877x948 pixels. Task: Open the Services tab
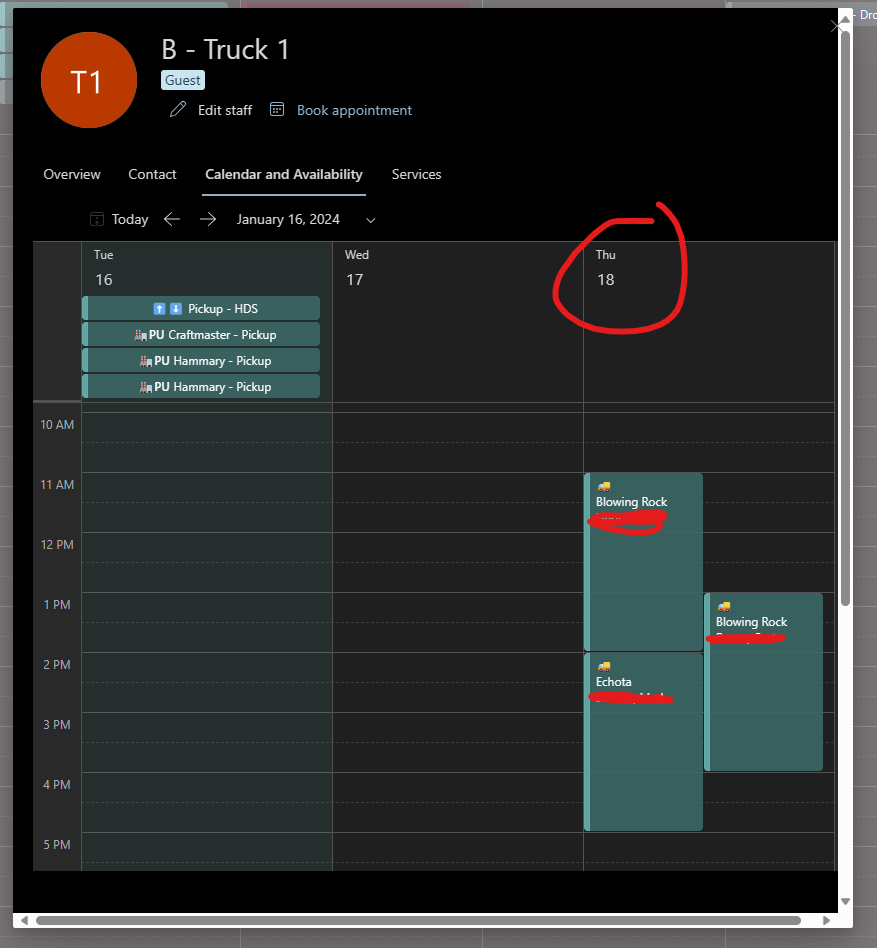tap(416, 174)
